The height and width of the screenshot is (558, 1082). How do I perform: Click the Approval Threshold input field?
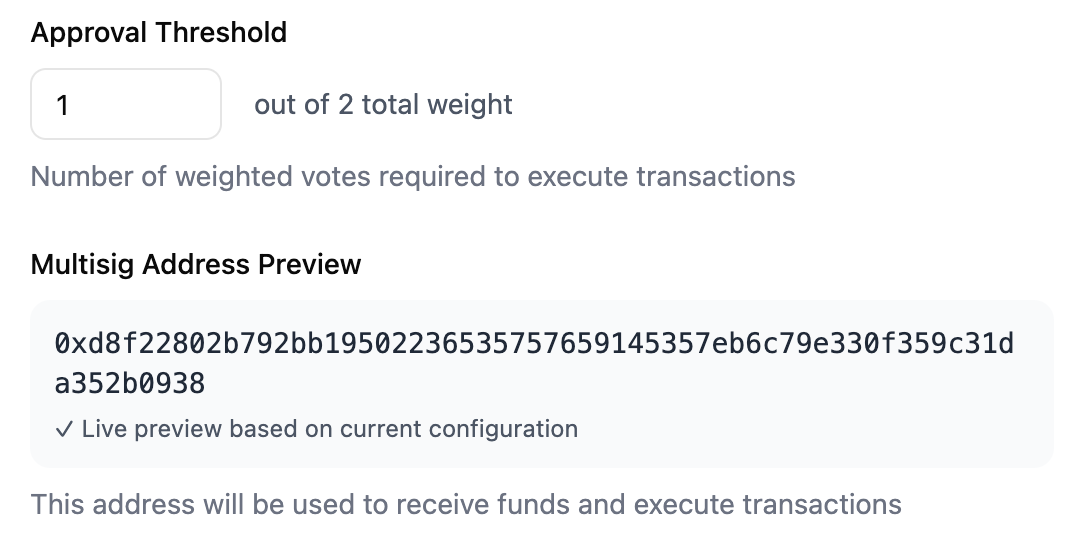click(126, 104)
